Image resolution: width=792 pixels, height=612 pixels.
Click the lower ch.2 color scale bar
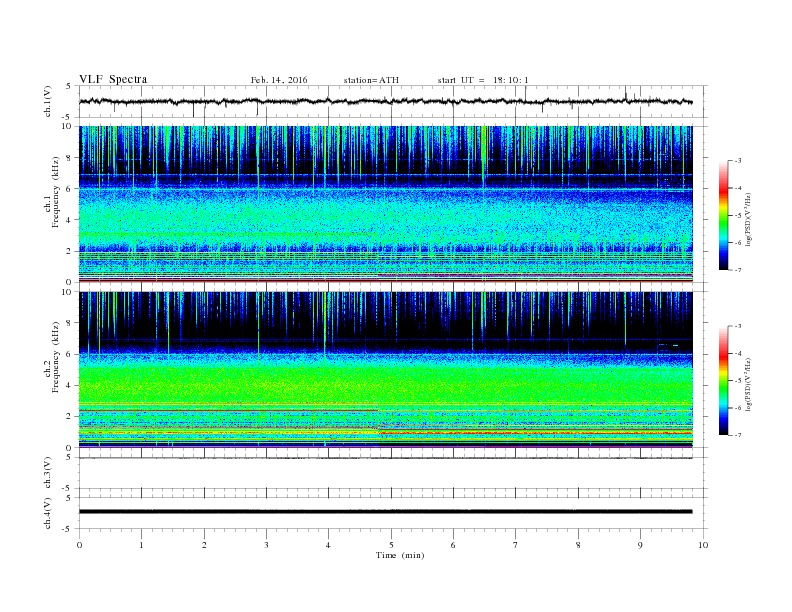tap(723, 380)
